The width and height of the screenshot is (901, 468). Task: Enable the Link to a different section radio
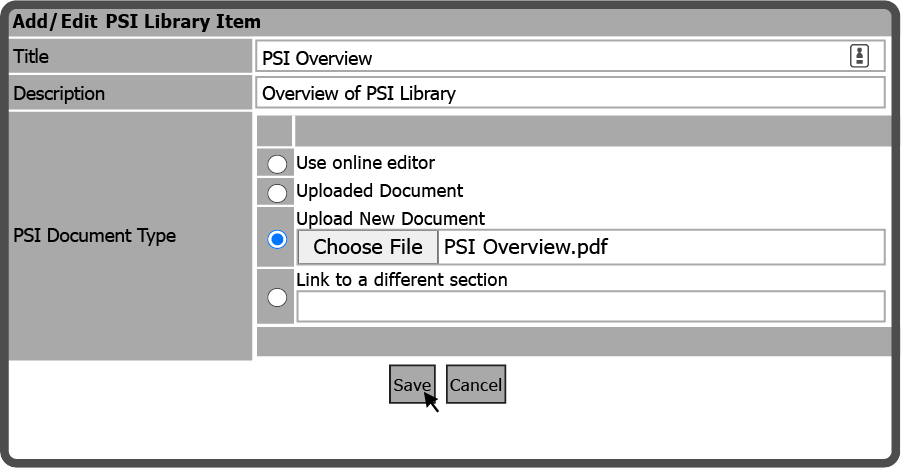(277, 297)
